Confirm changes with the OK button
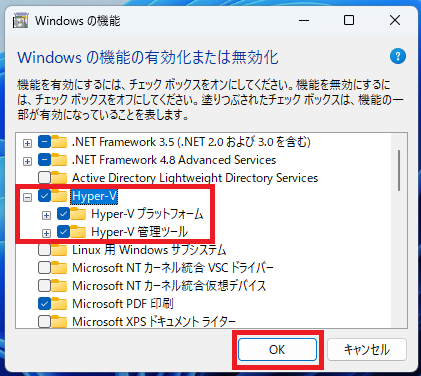This screenshot has width=421, height=376. (277, 349)
